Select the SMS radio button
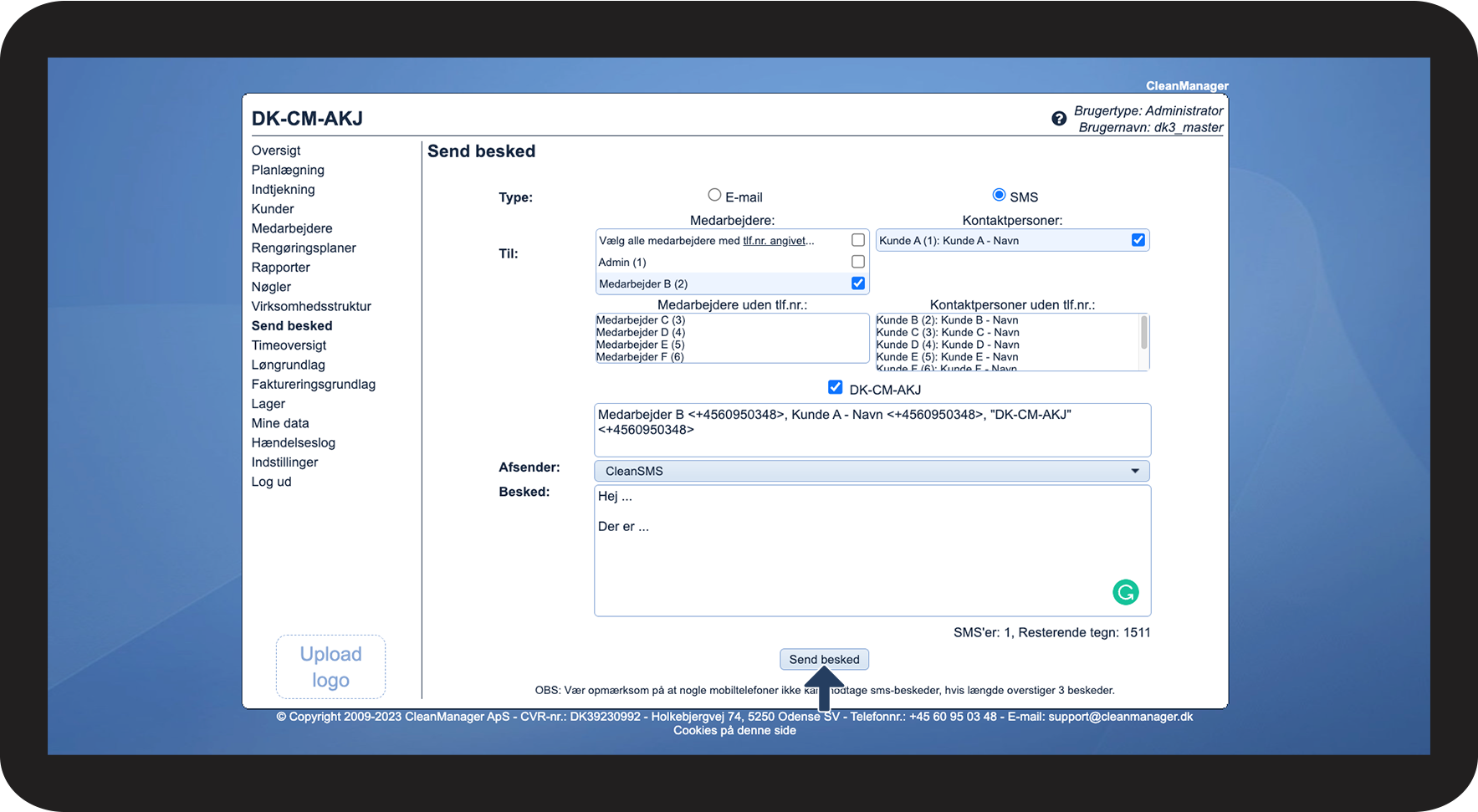Viewport: 1478px width, 812px height. coord(999,195)
